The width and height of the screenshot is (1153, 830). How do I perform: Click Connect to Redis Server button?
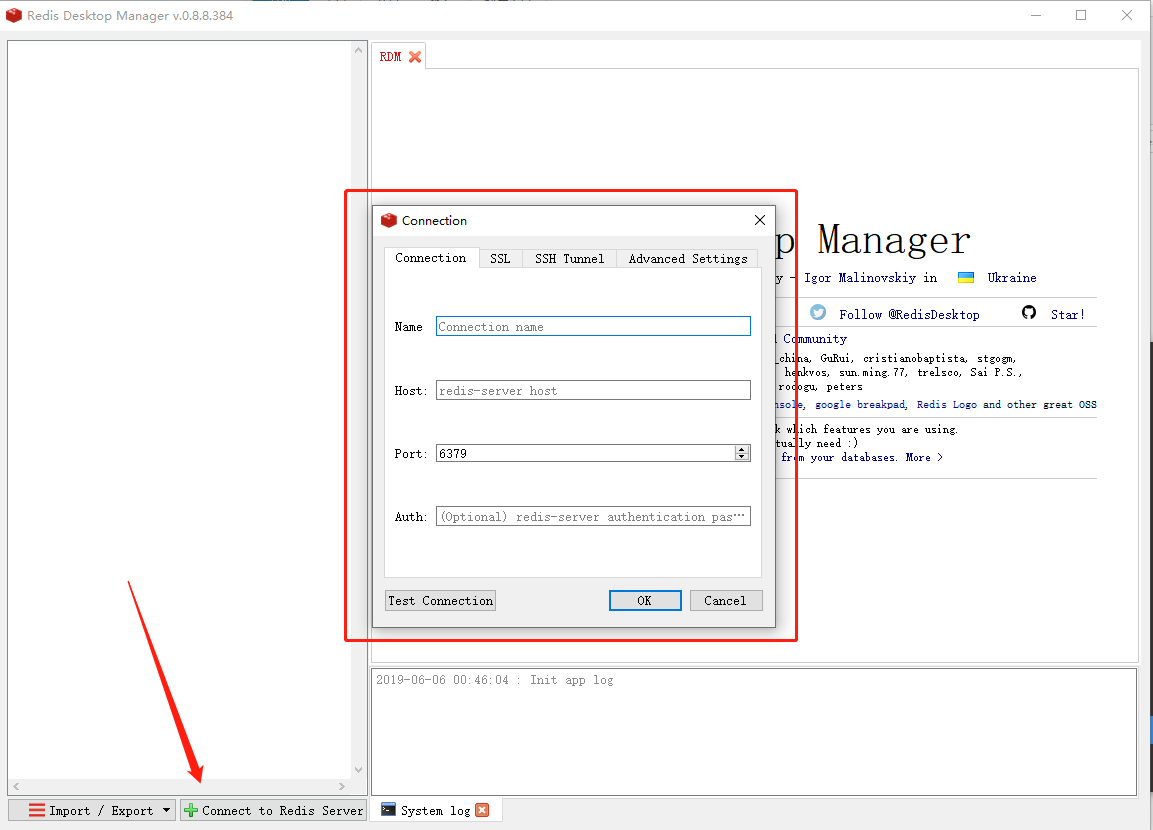274,810
